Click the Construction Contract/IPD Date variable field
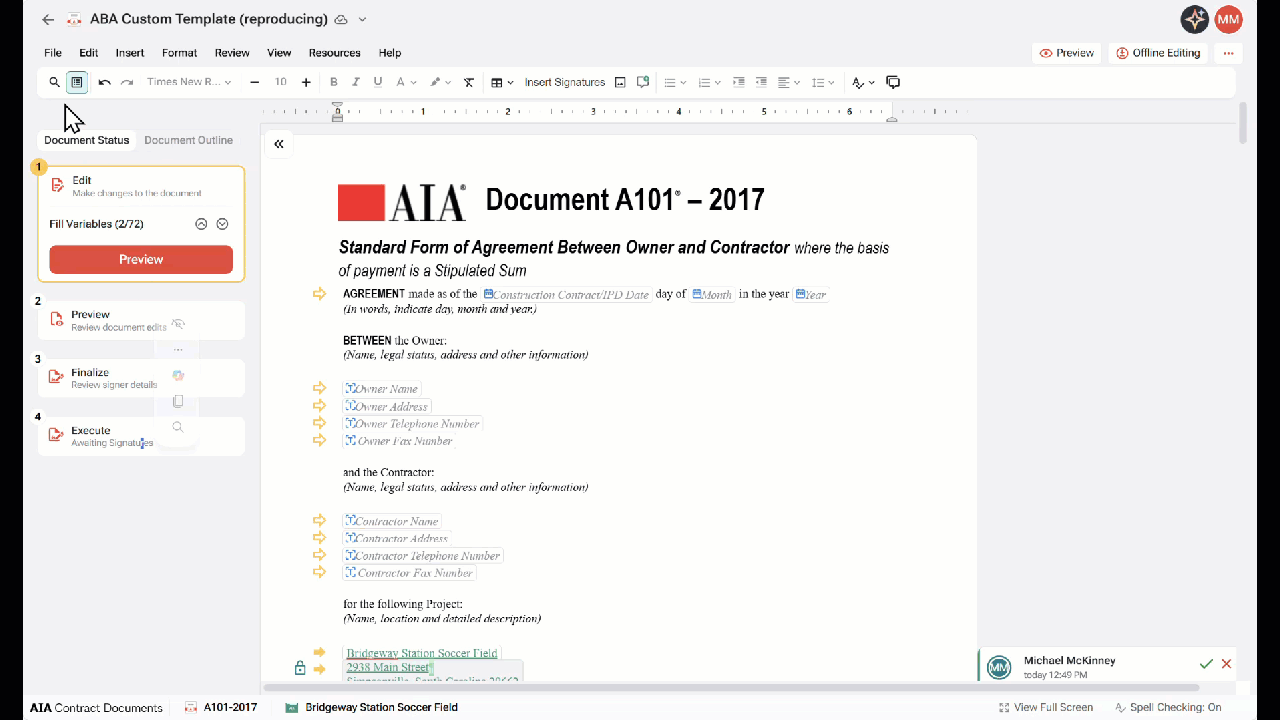Screen dimensions: 1280x720 point(566,295)
